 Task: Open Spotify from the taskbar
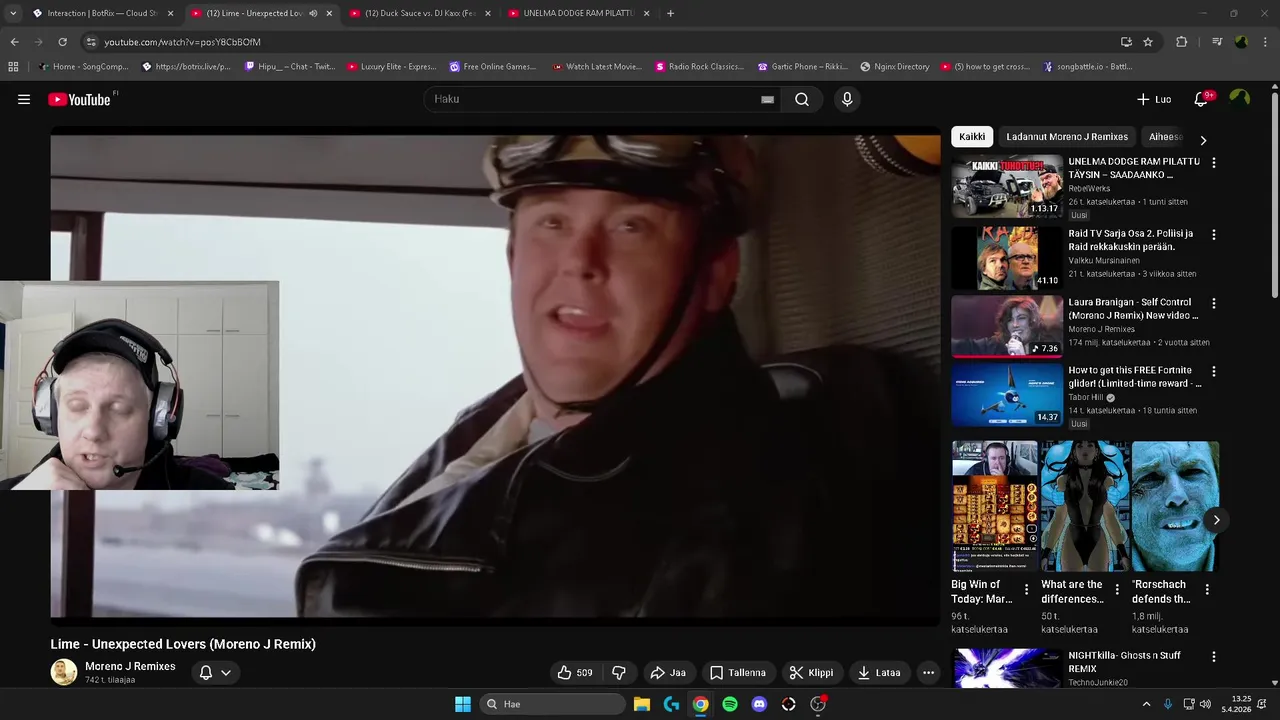pyautogui.click(x=730, y=704)
